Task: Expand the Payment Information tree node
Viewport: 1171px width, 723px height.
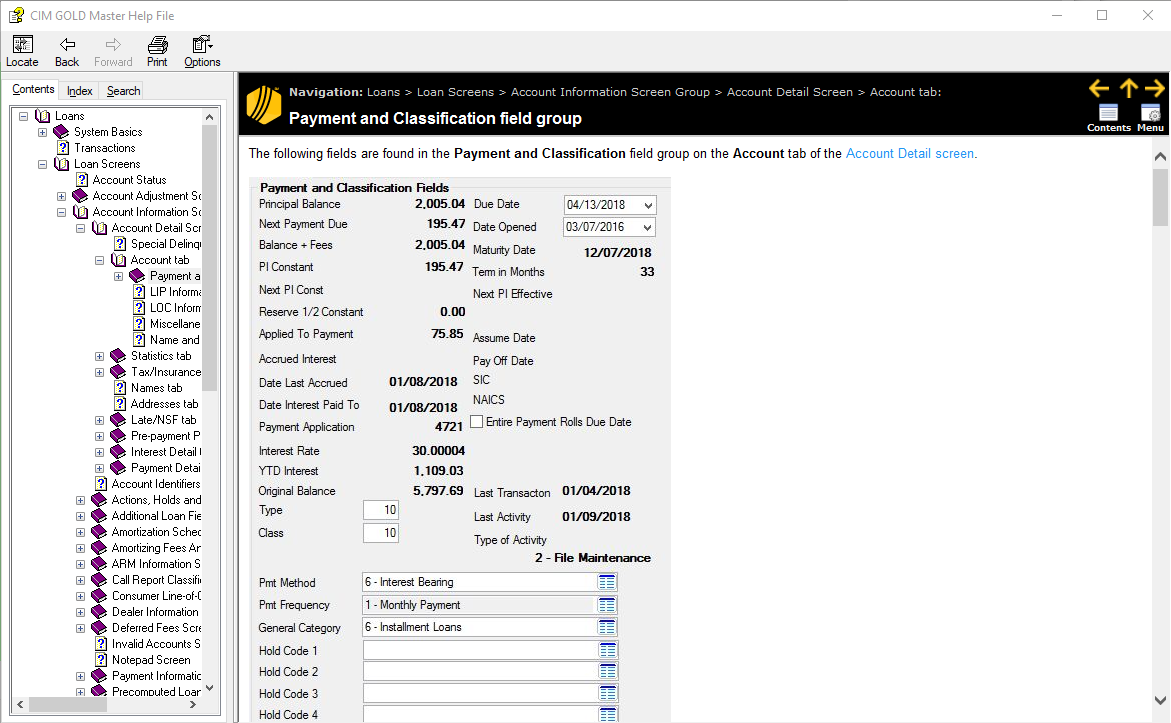Action: (x=81, y=676)
